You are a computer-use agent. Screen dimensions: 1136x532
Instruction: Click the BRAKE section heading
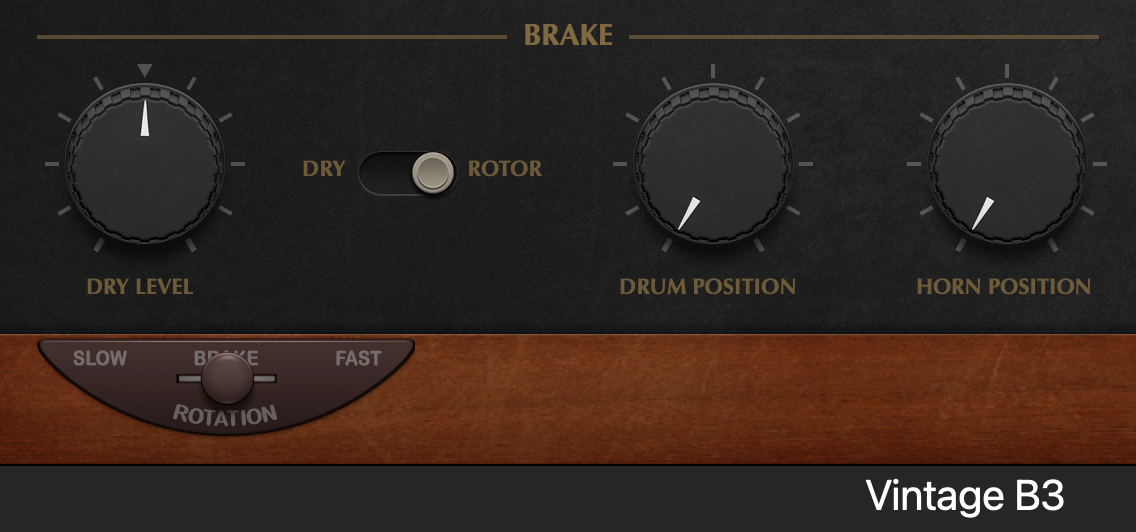(x=568, y=35)
